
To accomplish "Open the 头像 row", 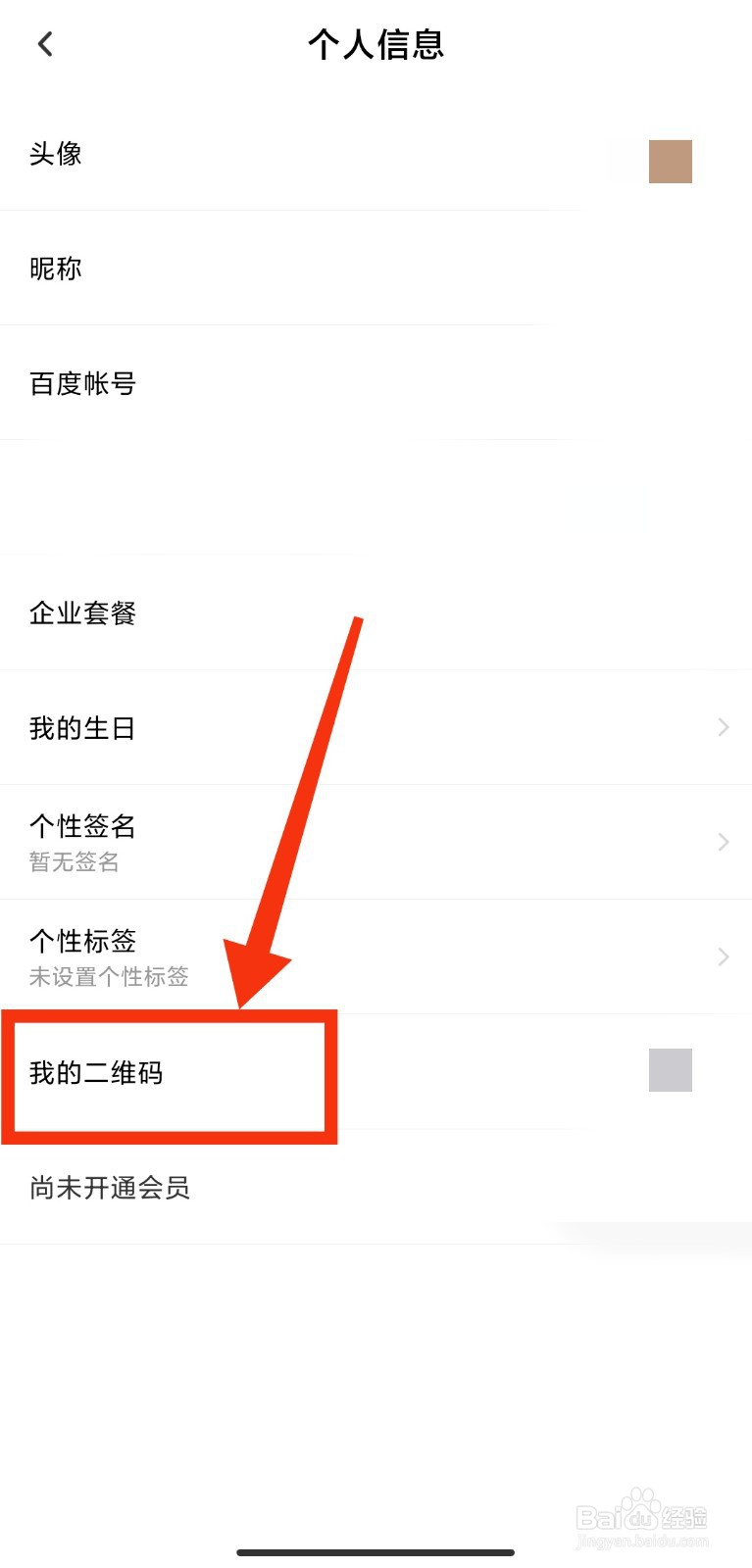I will pyautogui.click(x=376, y=154).
